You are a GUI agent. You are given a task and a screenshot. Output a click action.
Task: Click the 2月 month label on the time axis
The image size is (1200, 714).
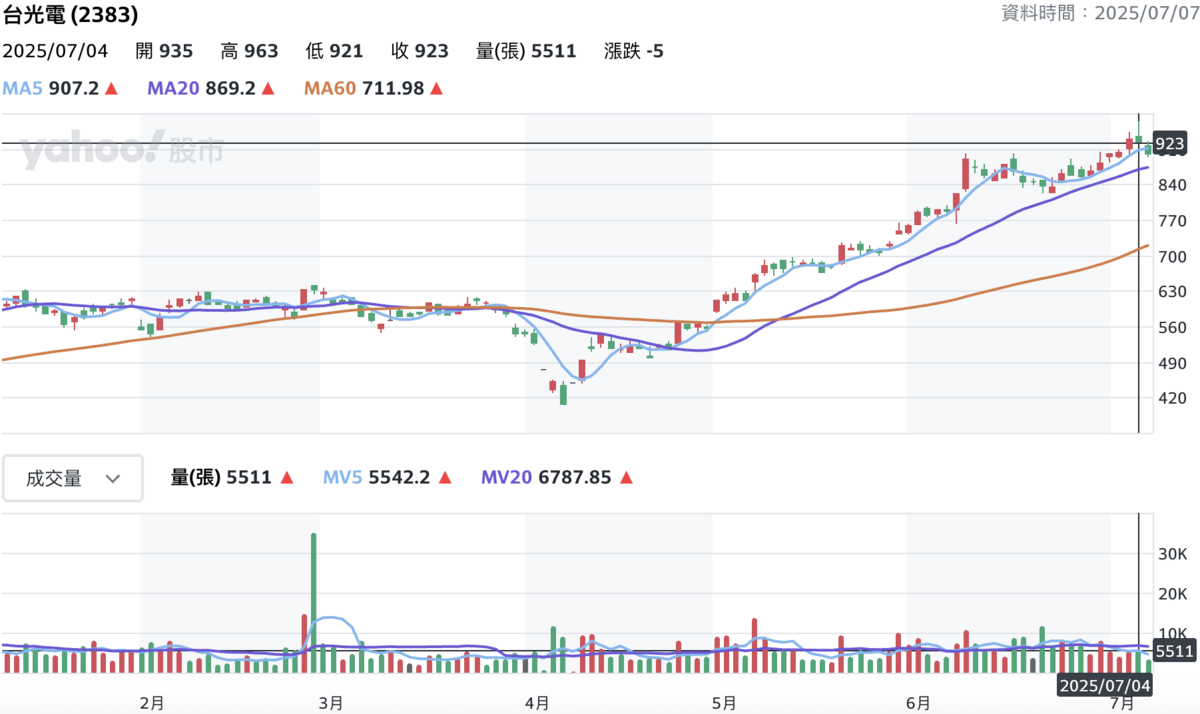pyautogui.click(x=152, y=703)
